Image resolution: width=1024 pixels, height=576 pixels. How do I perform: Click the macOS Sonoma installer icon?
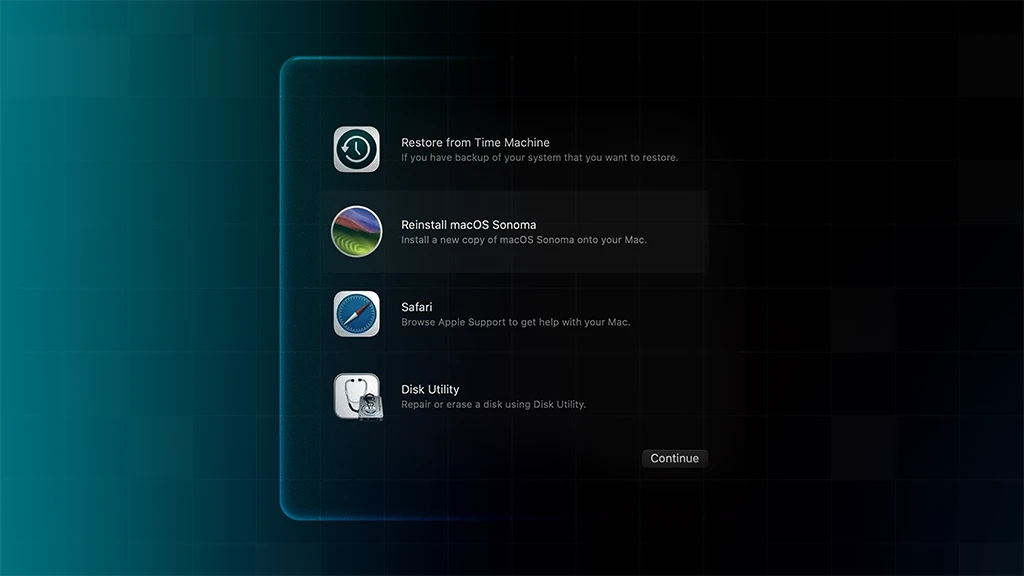pyautogui.click(x=356, y=231)
